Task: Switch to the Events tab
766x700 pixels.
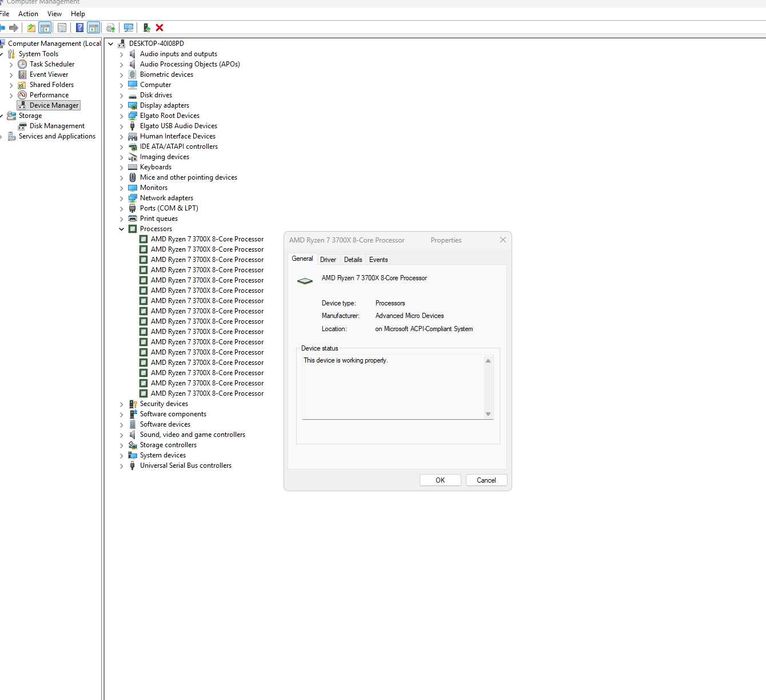Action: (x=378, y=259)
